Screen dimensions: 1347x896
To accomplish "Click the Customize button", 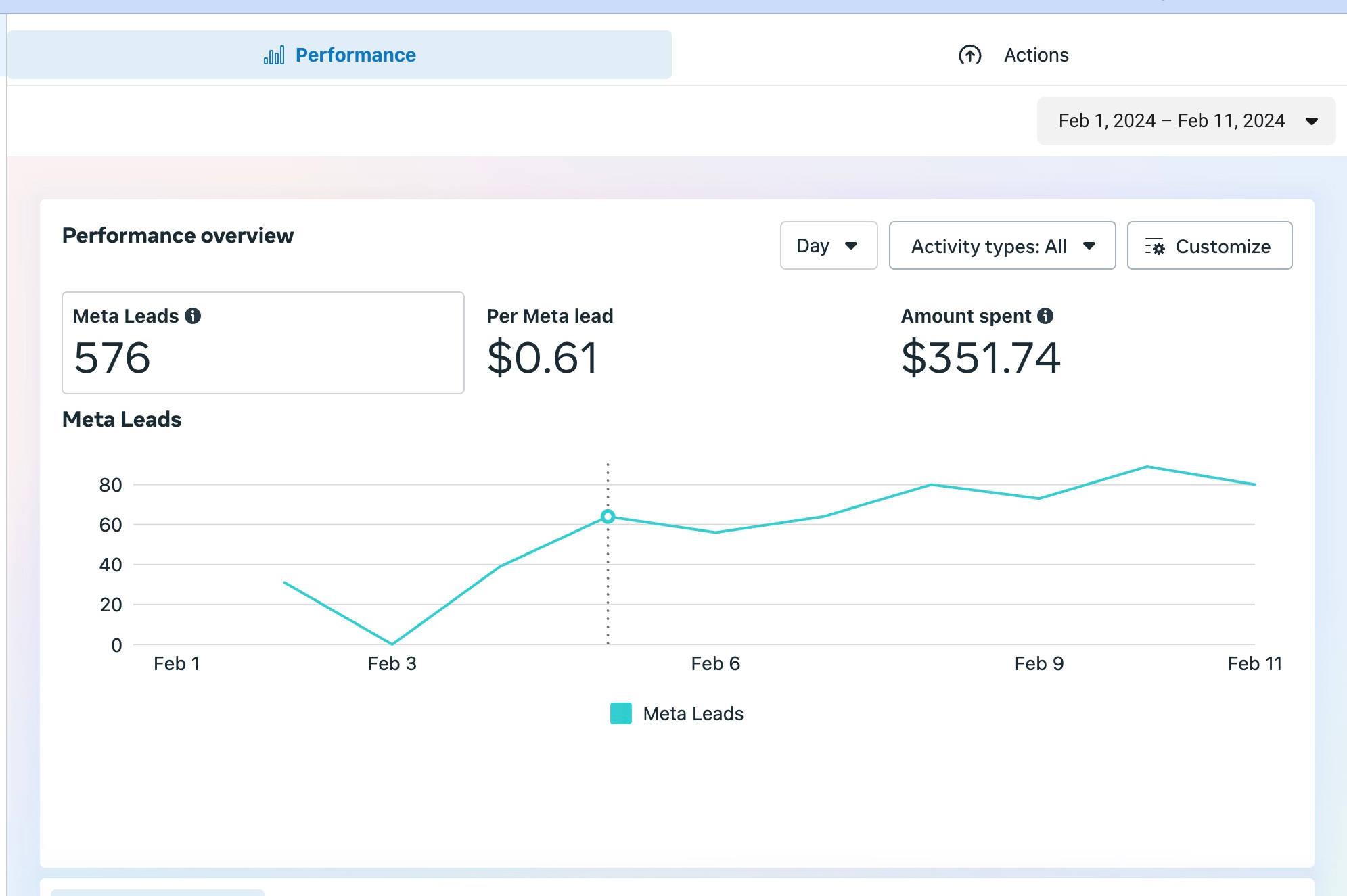I will pos(1210,245).
